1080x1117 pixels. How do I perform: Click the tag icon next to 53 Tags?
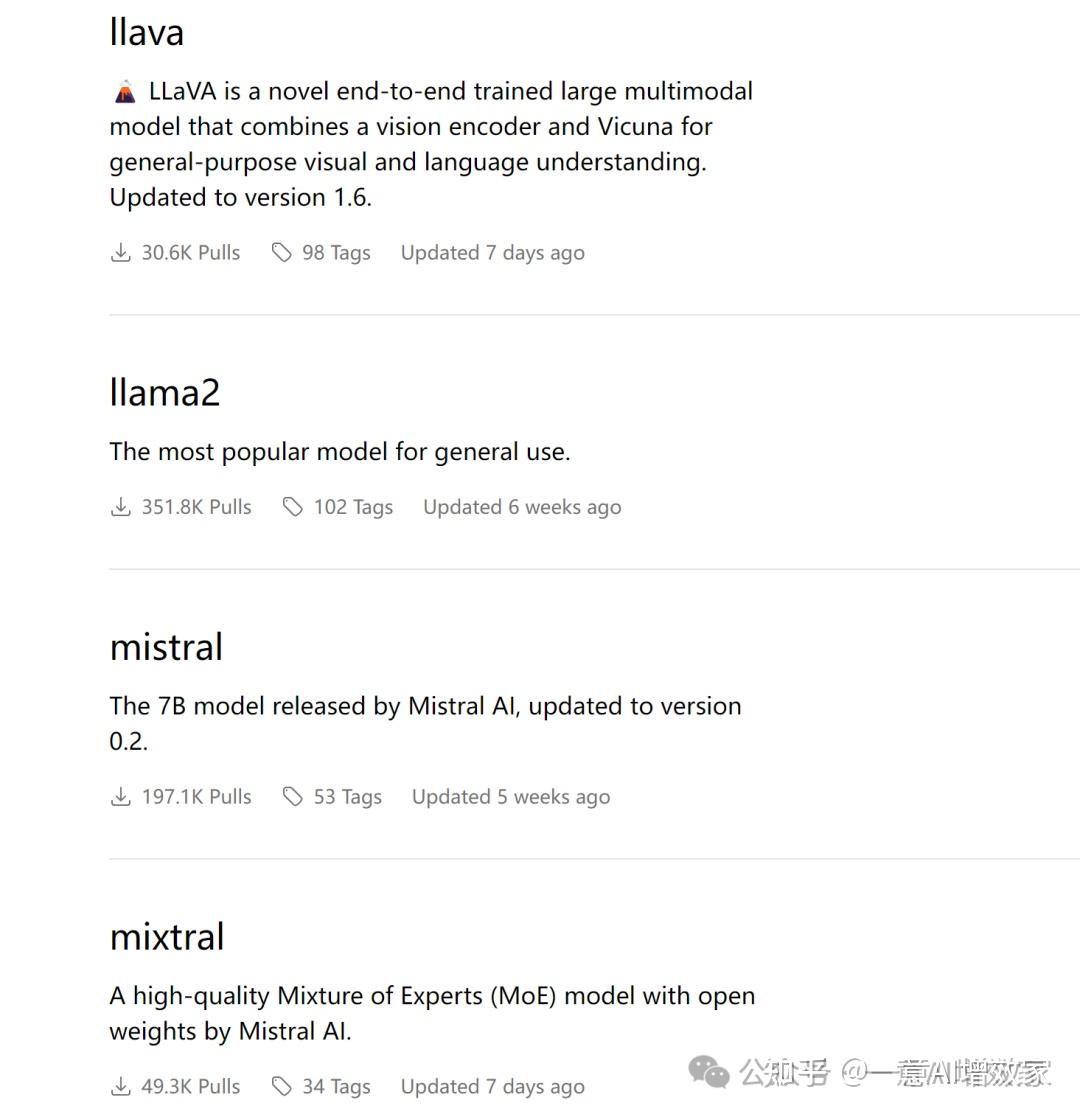tap(292, 797)
